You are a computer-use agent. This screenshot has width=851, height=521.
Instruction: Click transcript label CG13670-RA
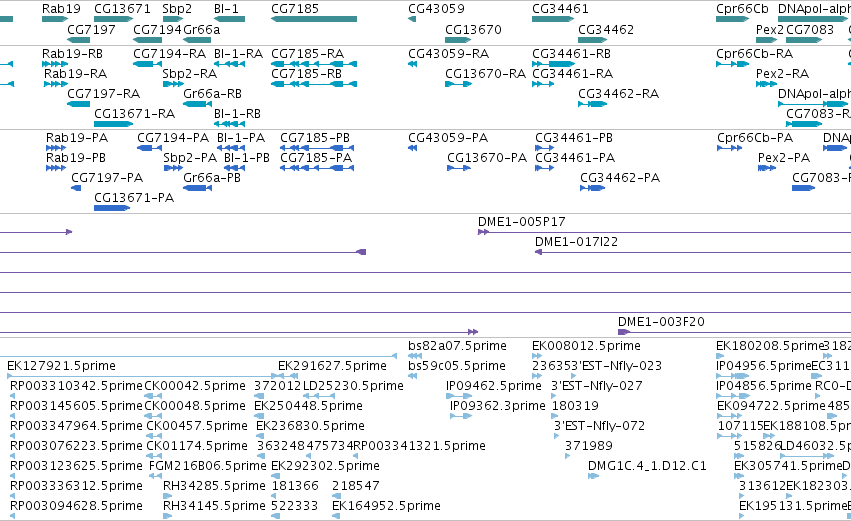point(485,74)
